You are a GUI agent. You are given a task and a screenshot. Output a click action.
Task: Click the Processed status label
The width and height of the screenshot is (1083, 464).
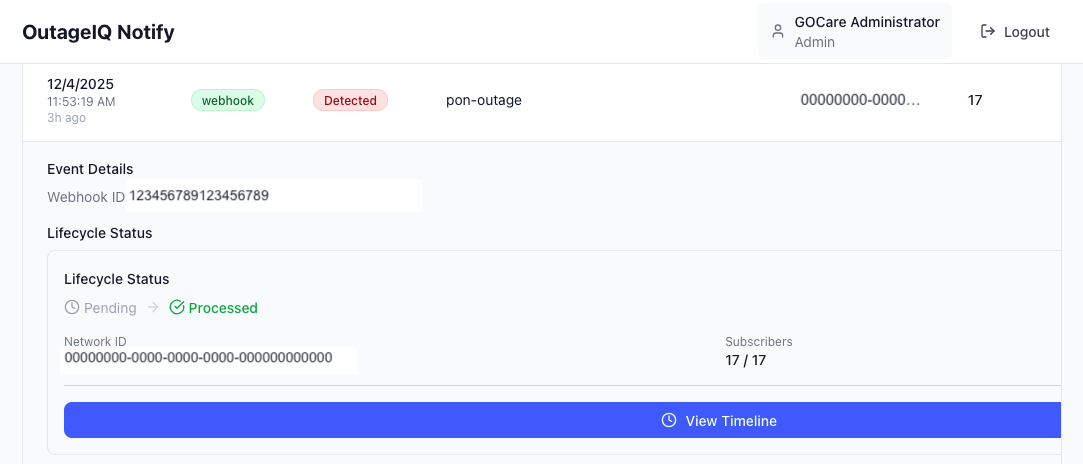coord(223,308)
